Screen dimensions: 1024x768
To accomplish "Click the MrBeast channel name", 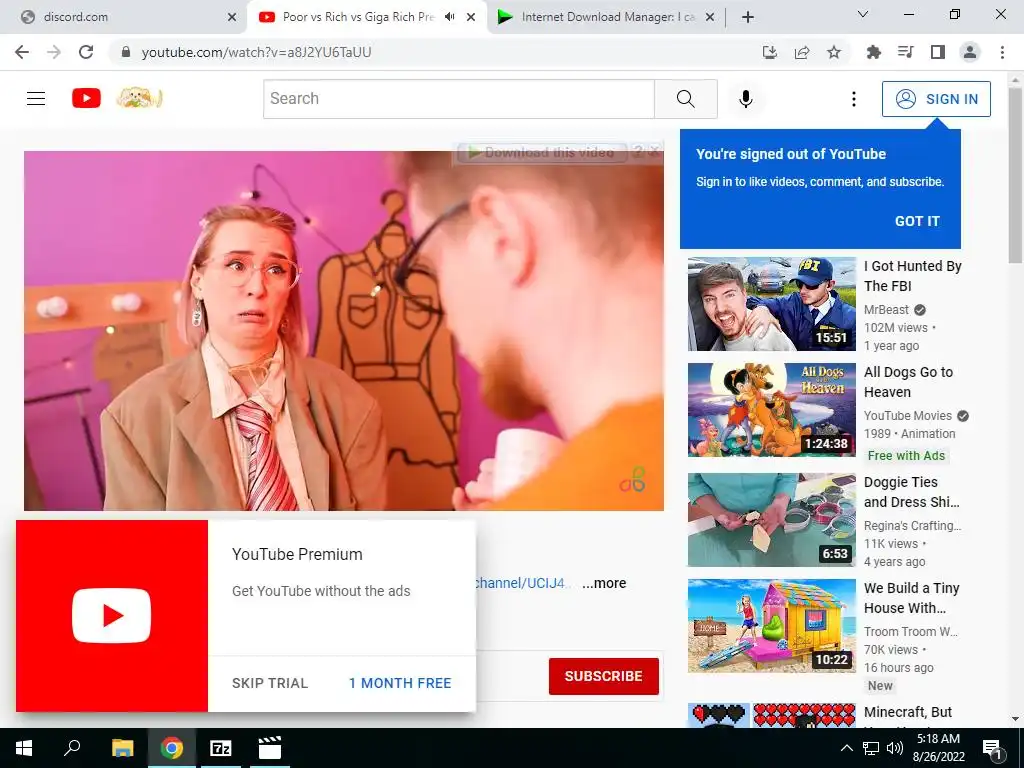I will click(x=886, y=310).
